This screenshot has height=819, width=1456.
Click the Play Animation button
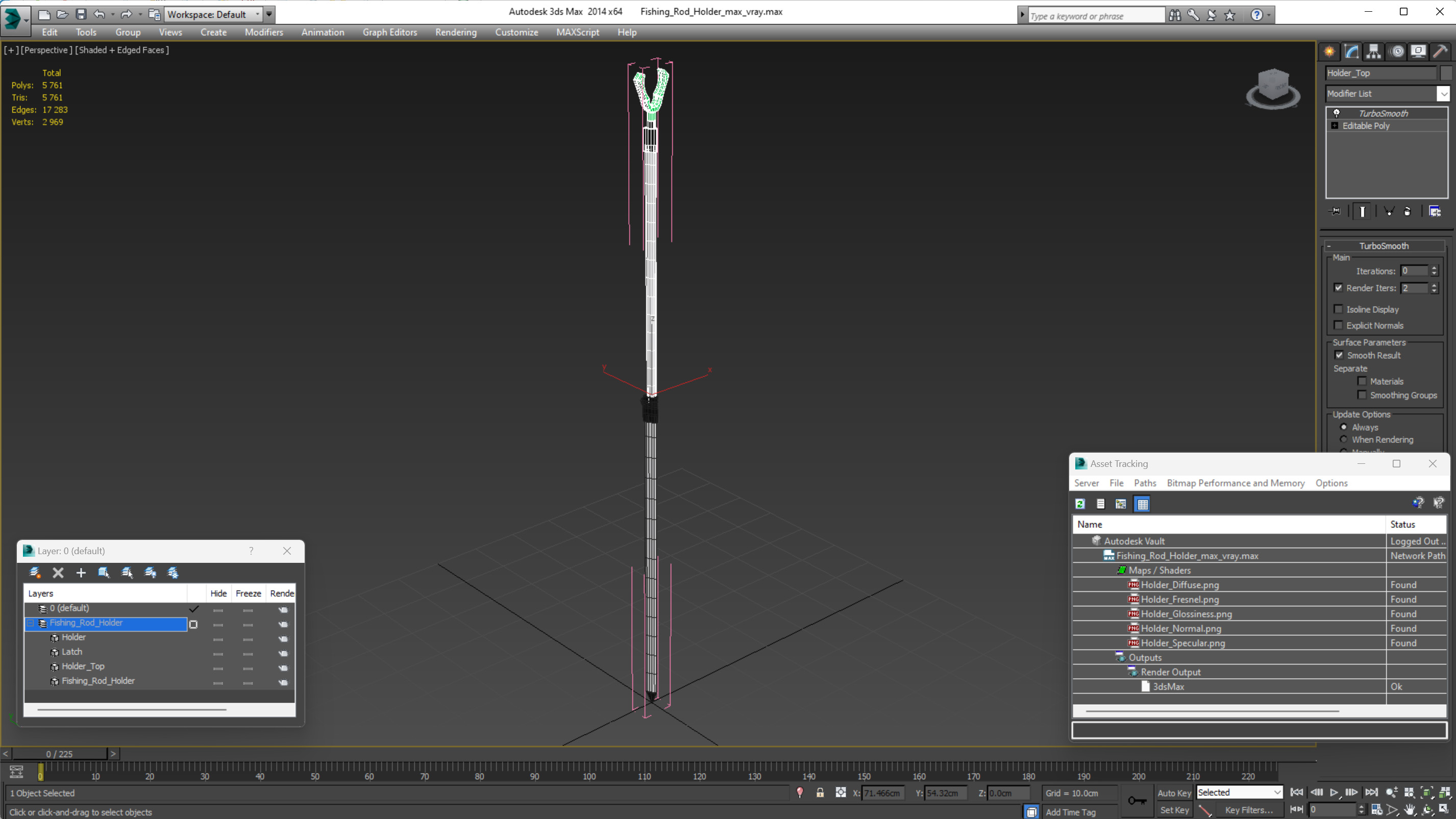1334,792
